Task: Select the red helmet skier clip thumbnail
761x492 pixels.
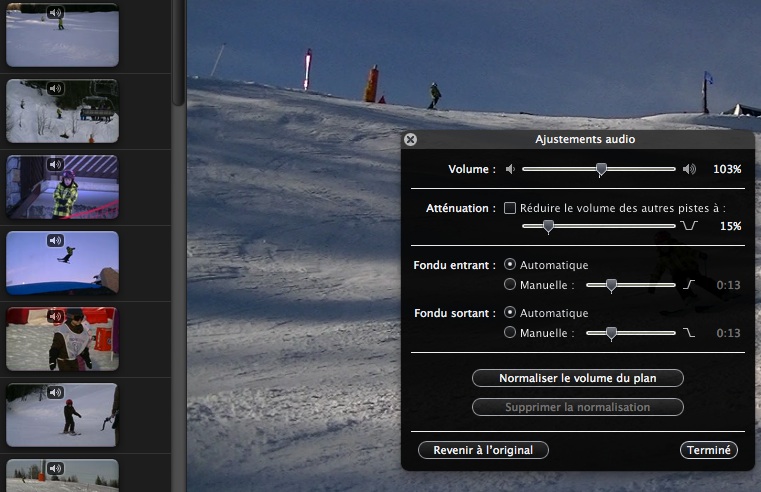Action: [62, 415]
